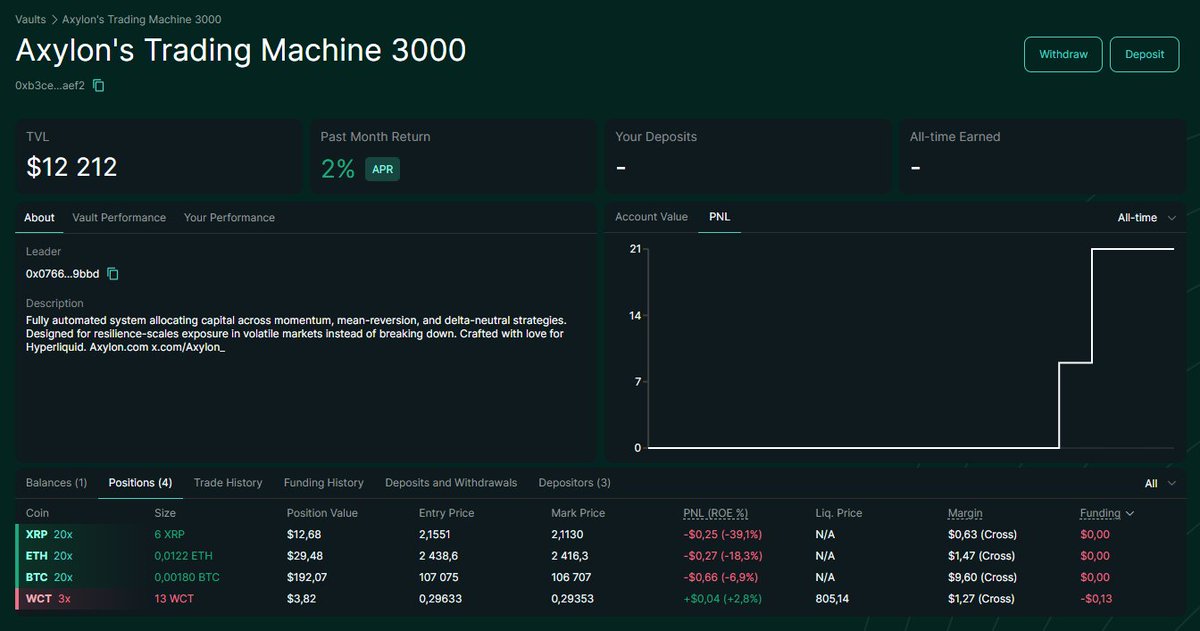
Task: Open the All filter dropdown for positions
Action: (x=1160, y=483)
